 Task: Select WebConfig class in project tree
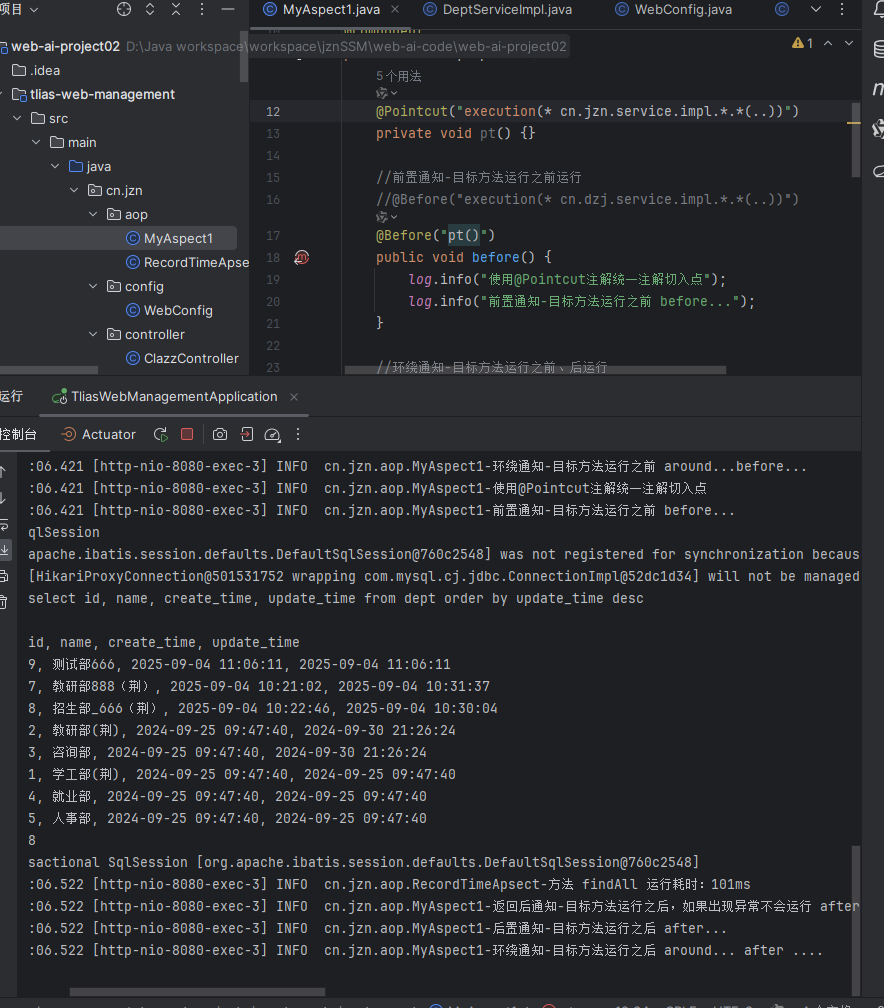[x=170, y=310]
